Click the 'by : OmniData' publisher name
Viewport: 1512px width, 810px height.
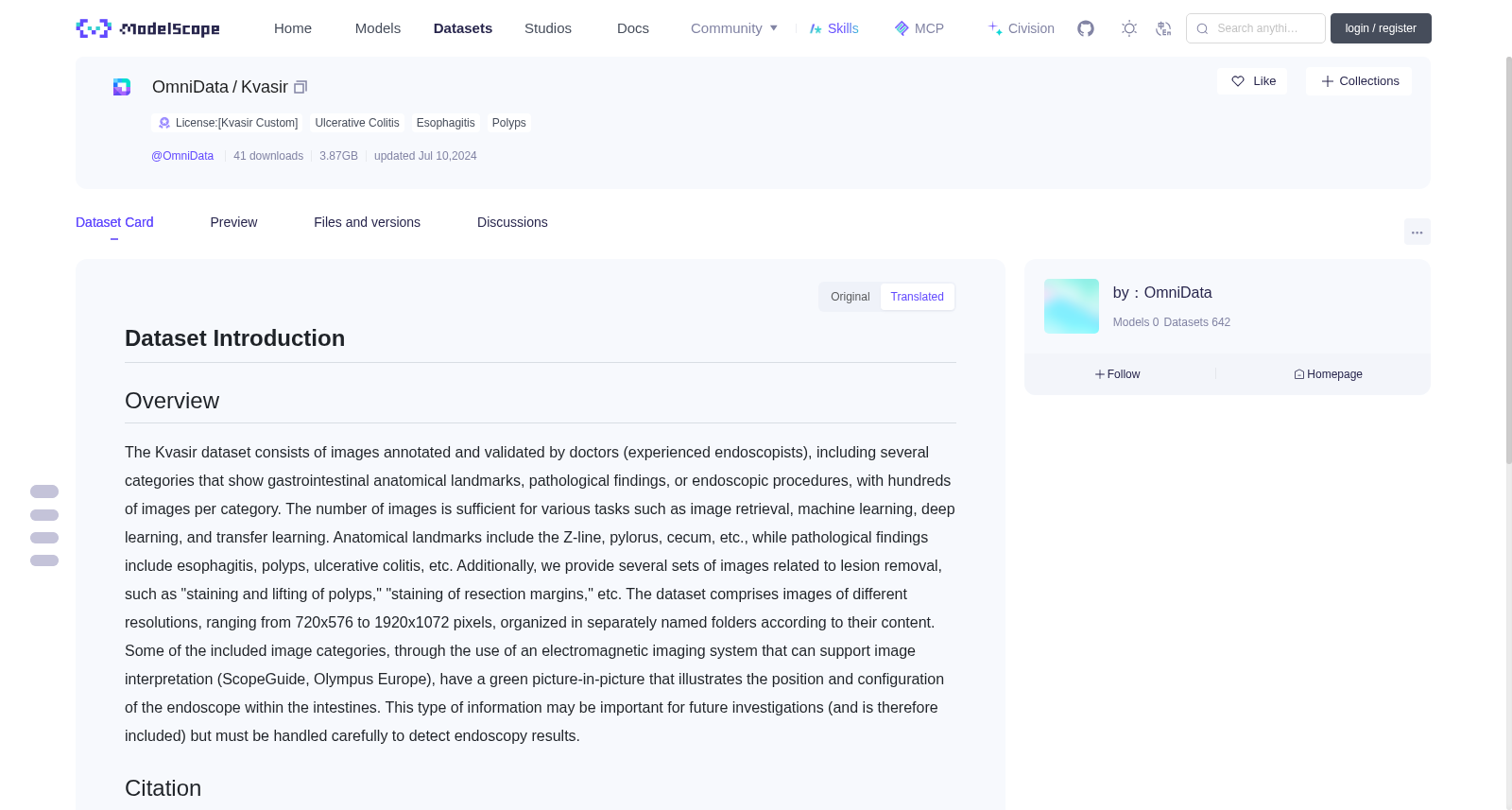point(1162,293)
